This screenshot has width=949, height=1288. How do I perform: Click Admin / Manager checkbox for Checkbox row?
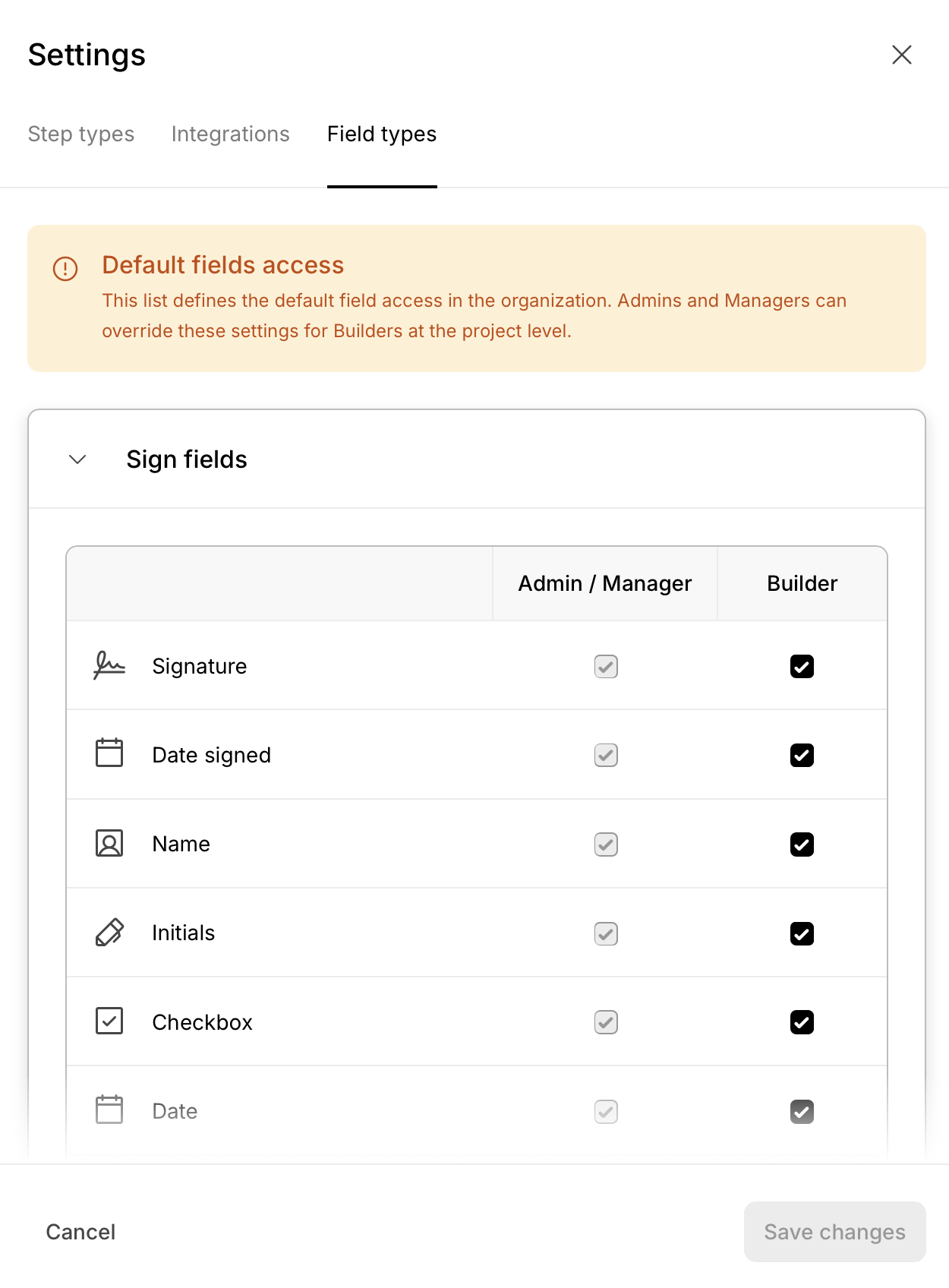pos(606,1022)
